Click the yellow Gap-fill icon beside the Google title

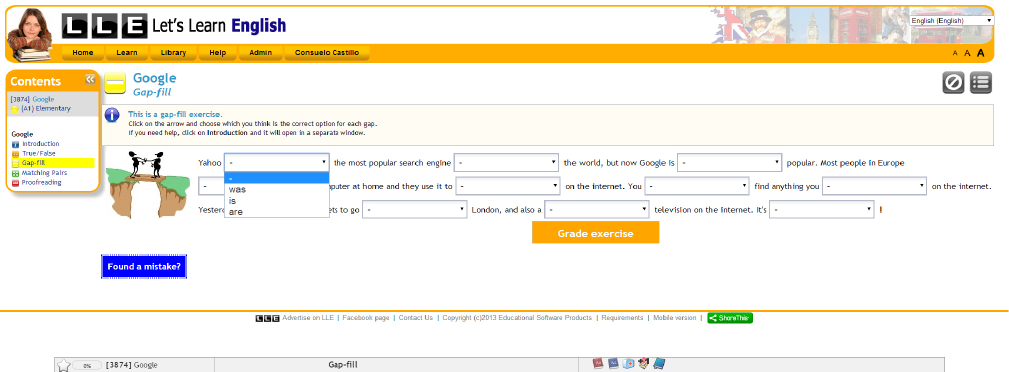coord(115,84)
